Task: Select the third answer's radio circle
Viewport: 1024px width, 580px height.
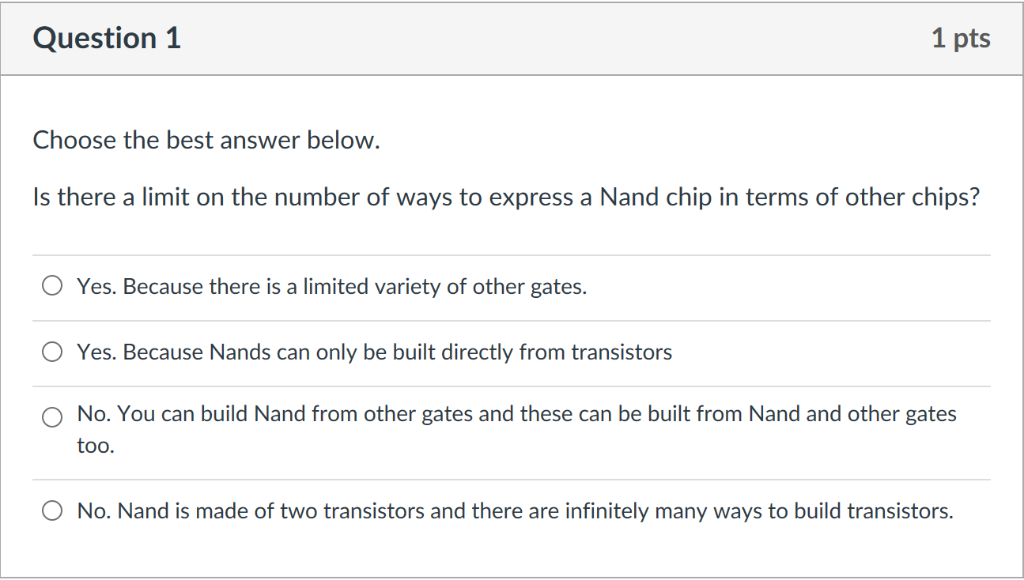Action: [51, 417]
